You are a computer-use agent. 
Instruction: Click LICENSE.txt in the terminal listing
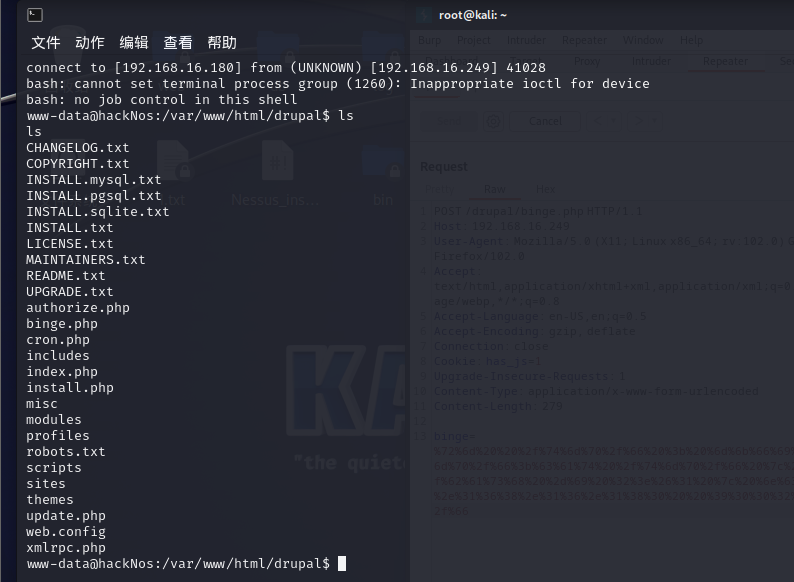tap(70, 244)
